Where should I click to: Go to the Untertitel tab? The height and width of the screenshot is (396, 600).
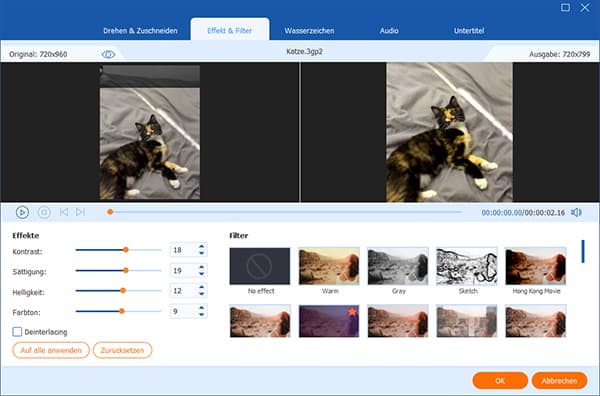click(x=469, y=31)
